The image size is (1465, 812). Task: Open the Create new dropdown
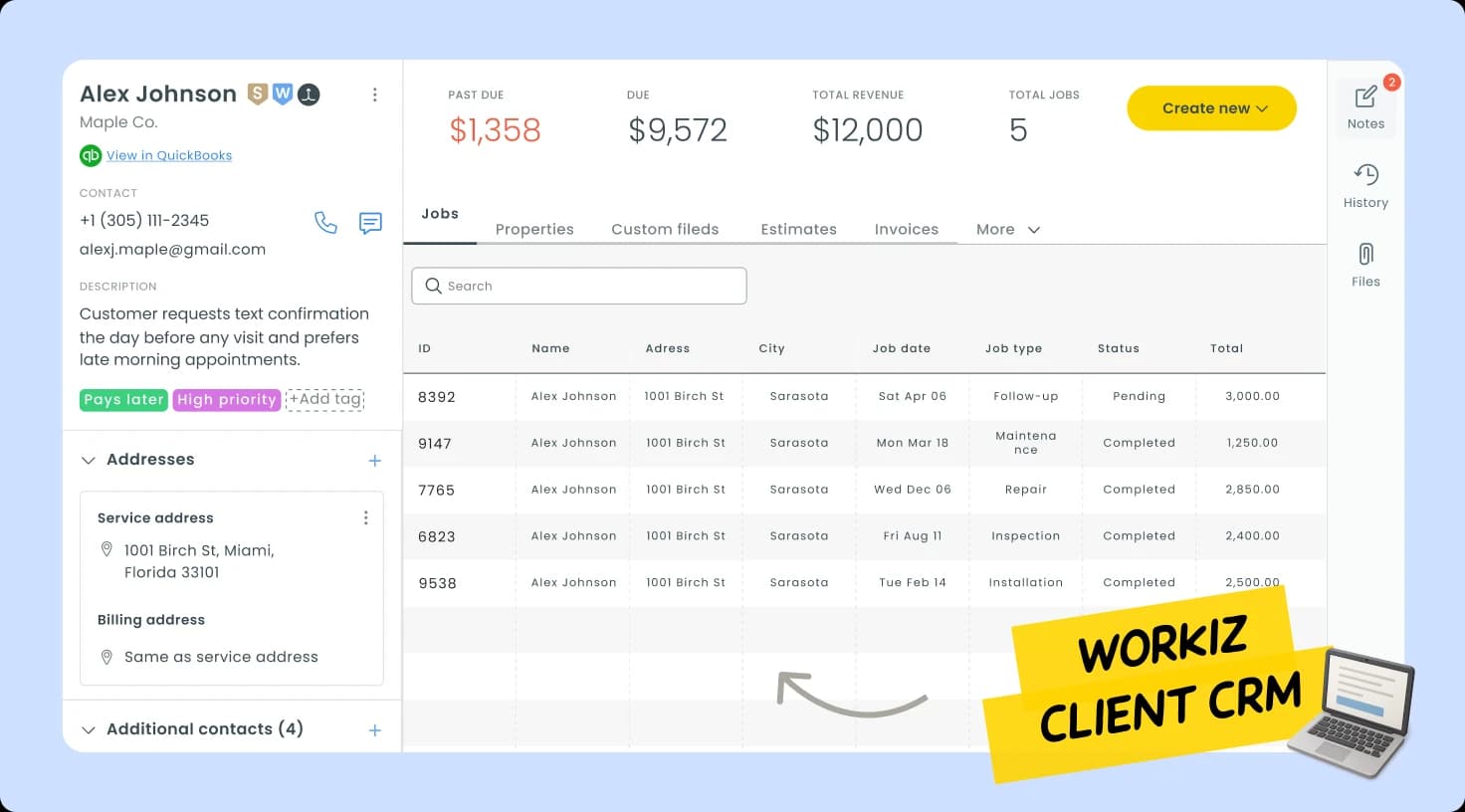(1211, 107)
